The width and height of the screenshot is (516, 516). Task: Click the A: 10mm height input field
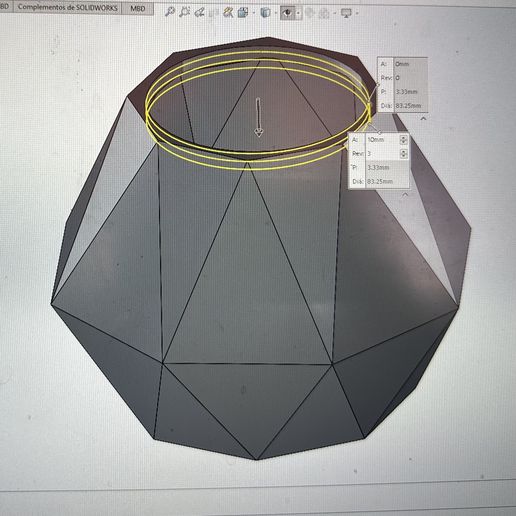382,140
